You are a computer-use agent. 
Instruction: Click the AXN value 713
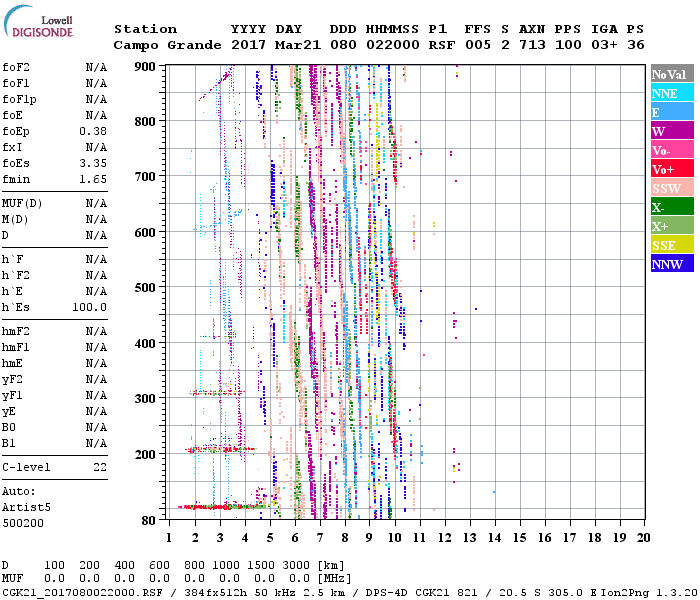pyautogui.click(x=532, y=45)
